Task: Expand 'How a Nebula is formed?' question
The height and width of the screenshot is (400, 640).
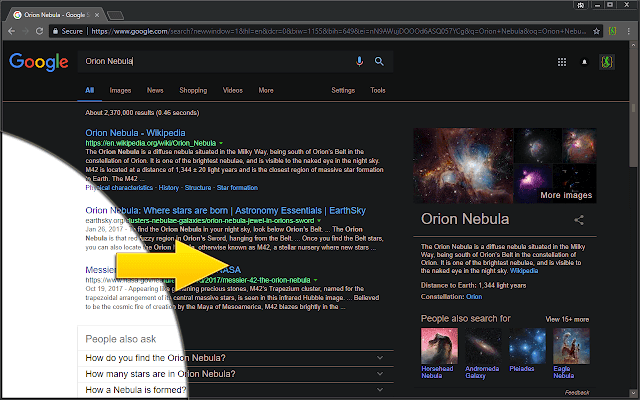Action: 236,390
